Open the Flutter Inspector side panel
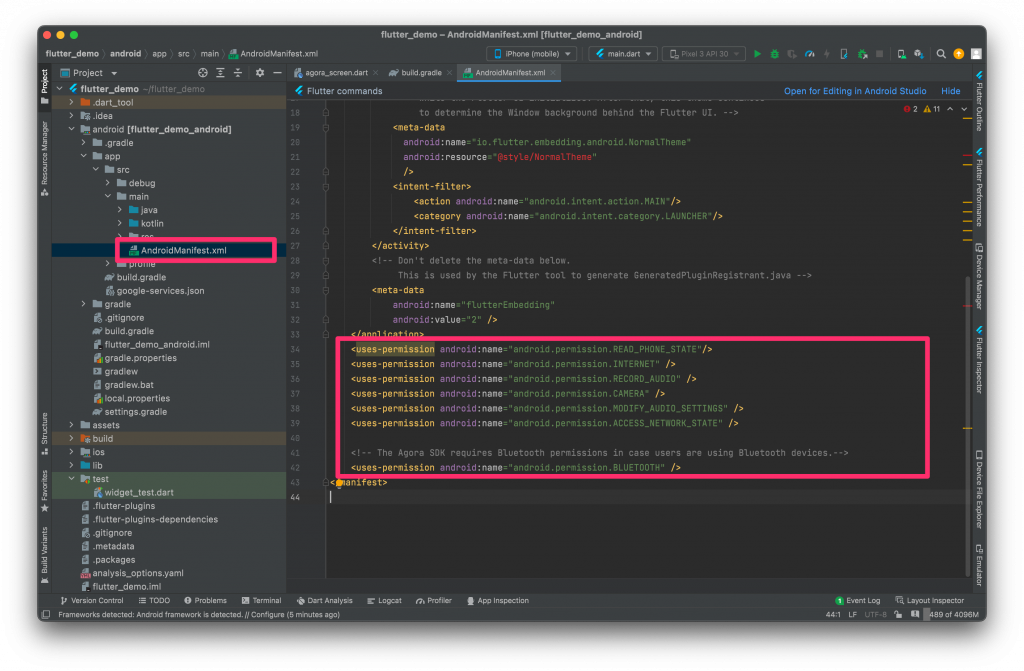This screenshot has width=1024, height=671. (979, 359)
